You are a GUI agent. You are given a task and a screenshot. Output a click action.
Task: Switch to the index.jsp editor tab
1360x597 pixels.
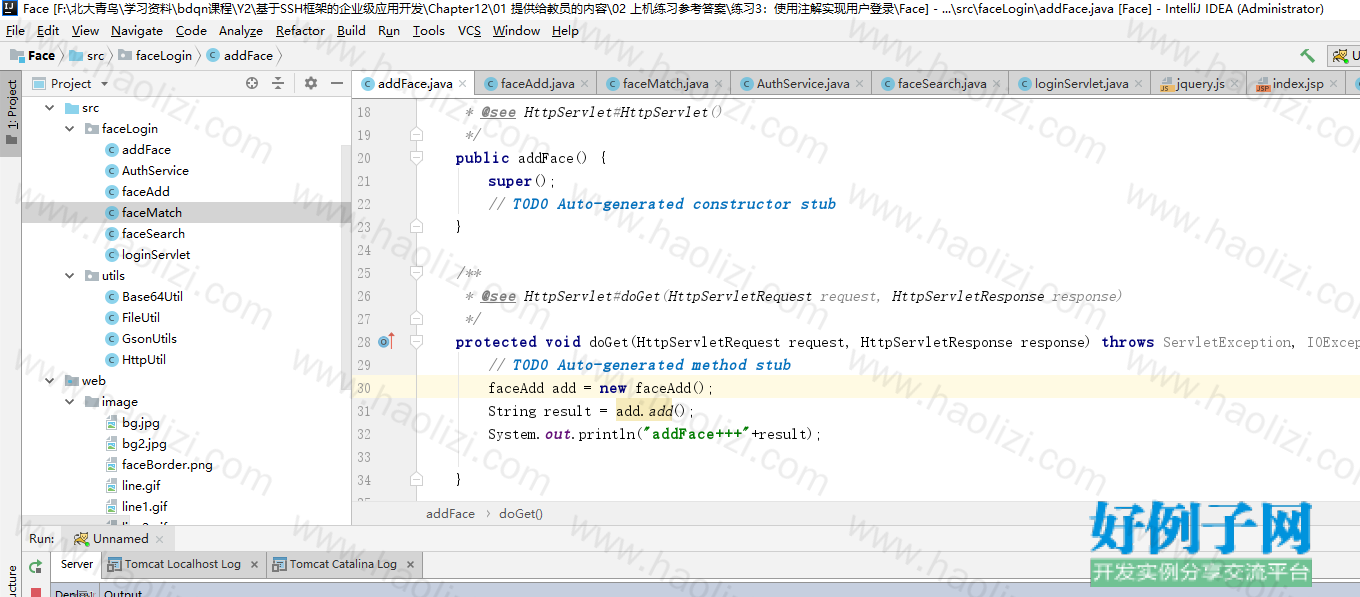click(1297, 84)
